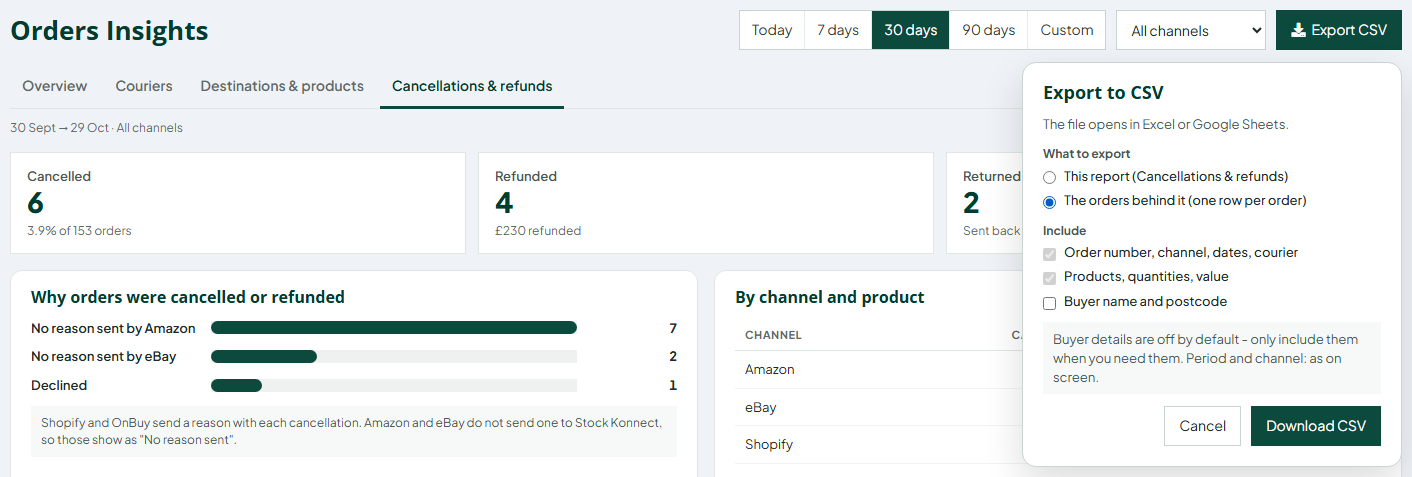Click 'Why orders were cancelled or refunded' heading

pyautogui.click(x=188, y=297)
